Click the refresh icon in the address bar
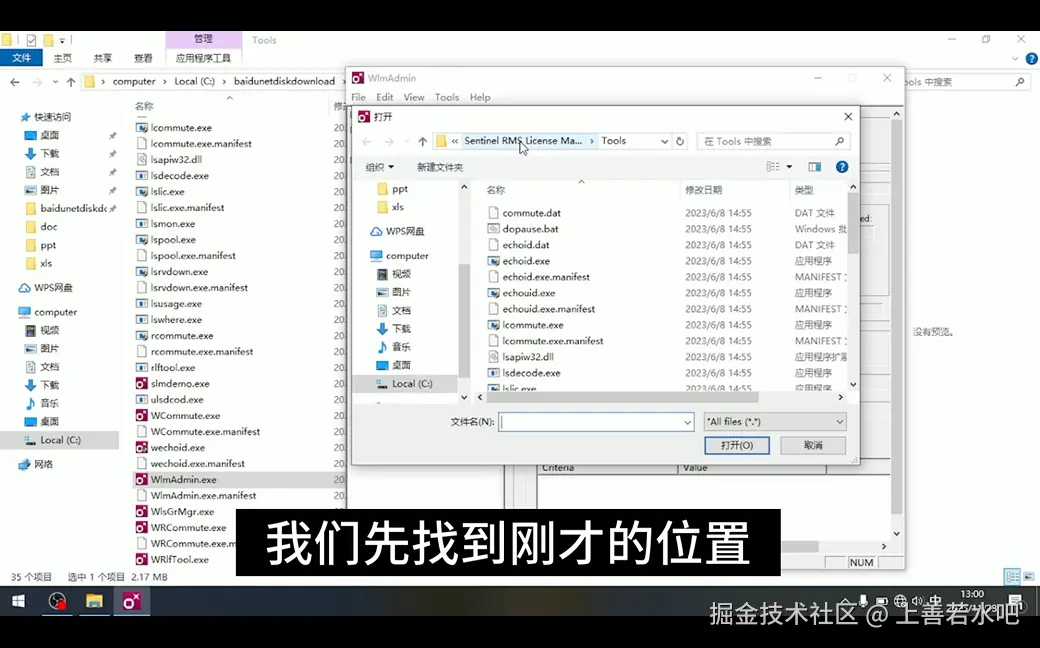The height and width of the screenshot is (648, 1040). pyautogui.click(x=679, y=141)
